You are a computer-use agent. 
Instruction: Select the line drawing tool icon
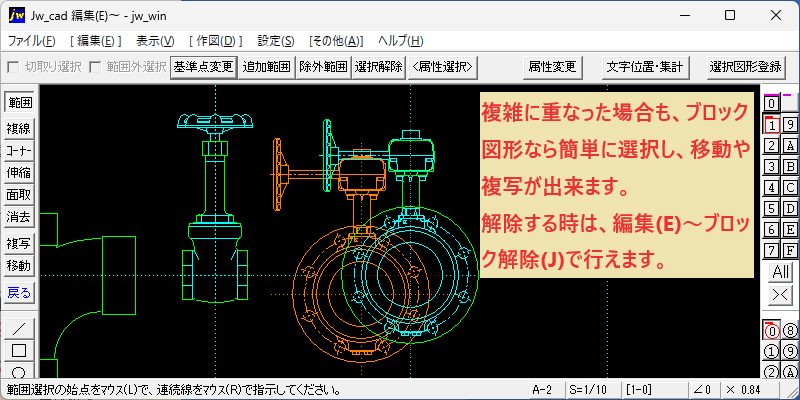19,329
